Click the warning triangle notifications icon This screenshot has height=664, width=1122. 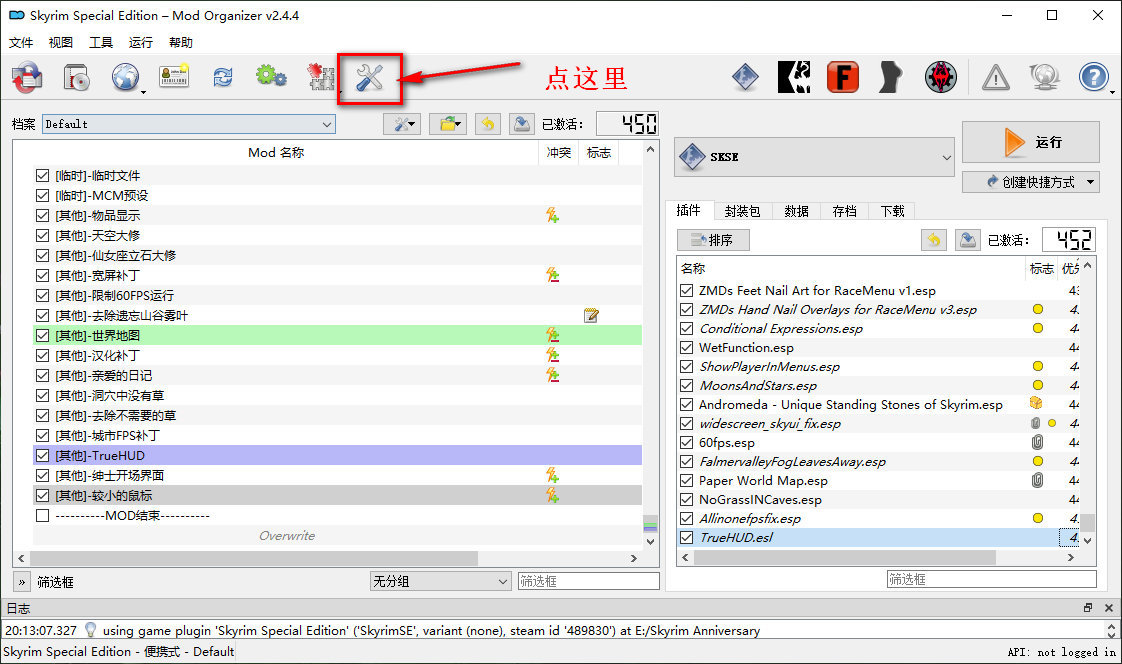tap(995, 78)
